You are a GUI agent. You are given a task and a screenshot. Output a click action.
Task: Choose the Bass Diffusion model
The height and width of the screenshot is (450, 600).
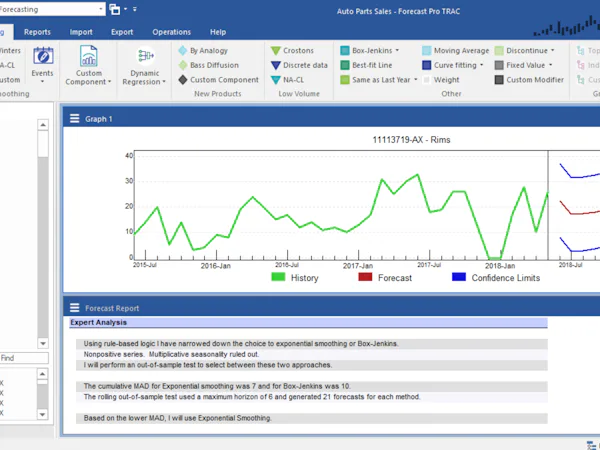(209, 65)
